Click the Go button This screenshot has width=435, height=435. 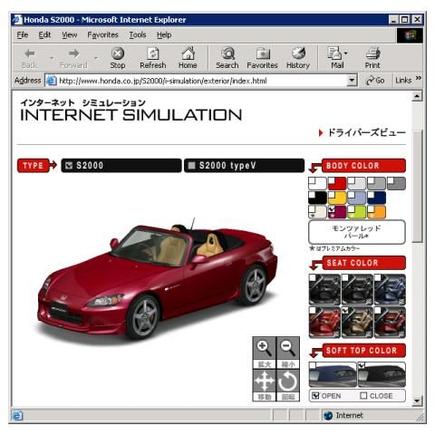[x=375, y=80]
